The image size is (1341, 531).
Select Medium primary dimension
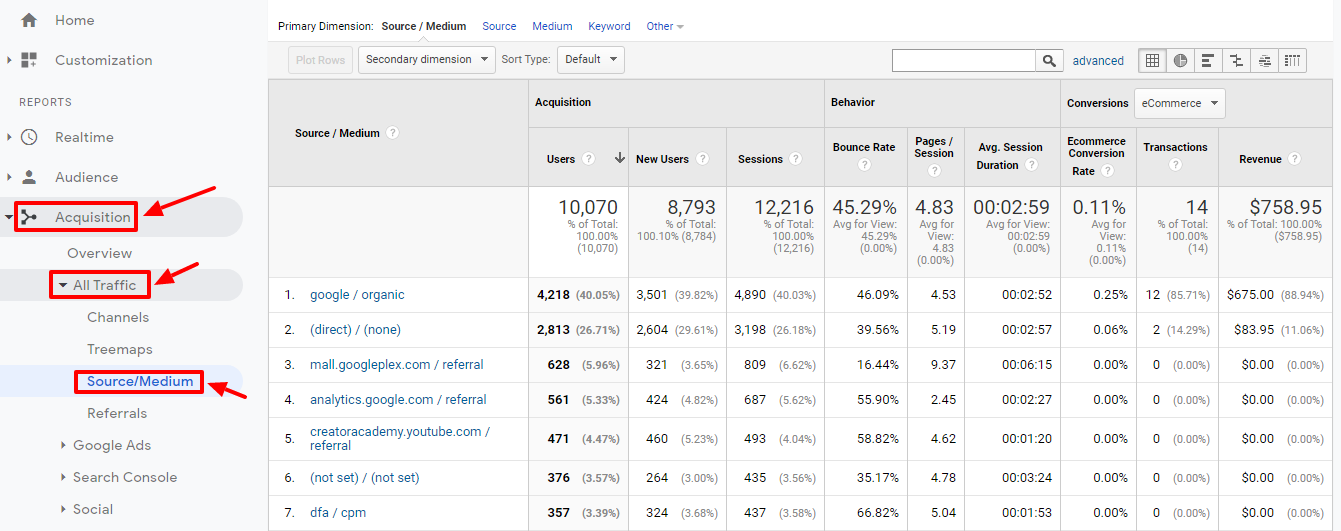[552, 26]
